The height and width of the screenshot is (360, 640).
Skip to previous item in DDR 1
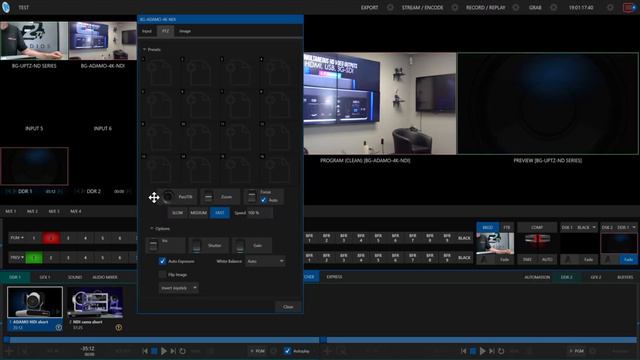point(145,351)
